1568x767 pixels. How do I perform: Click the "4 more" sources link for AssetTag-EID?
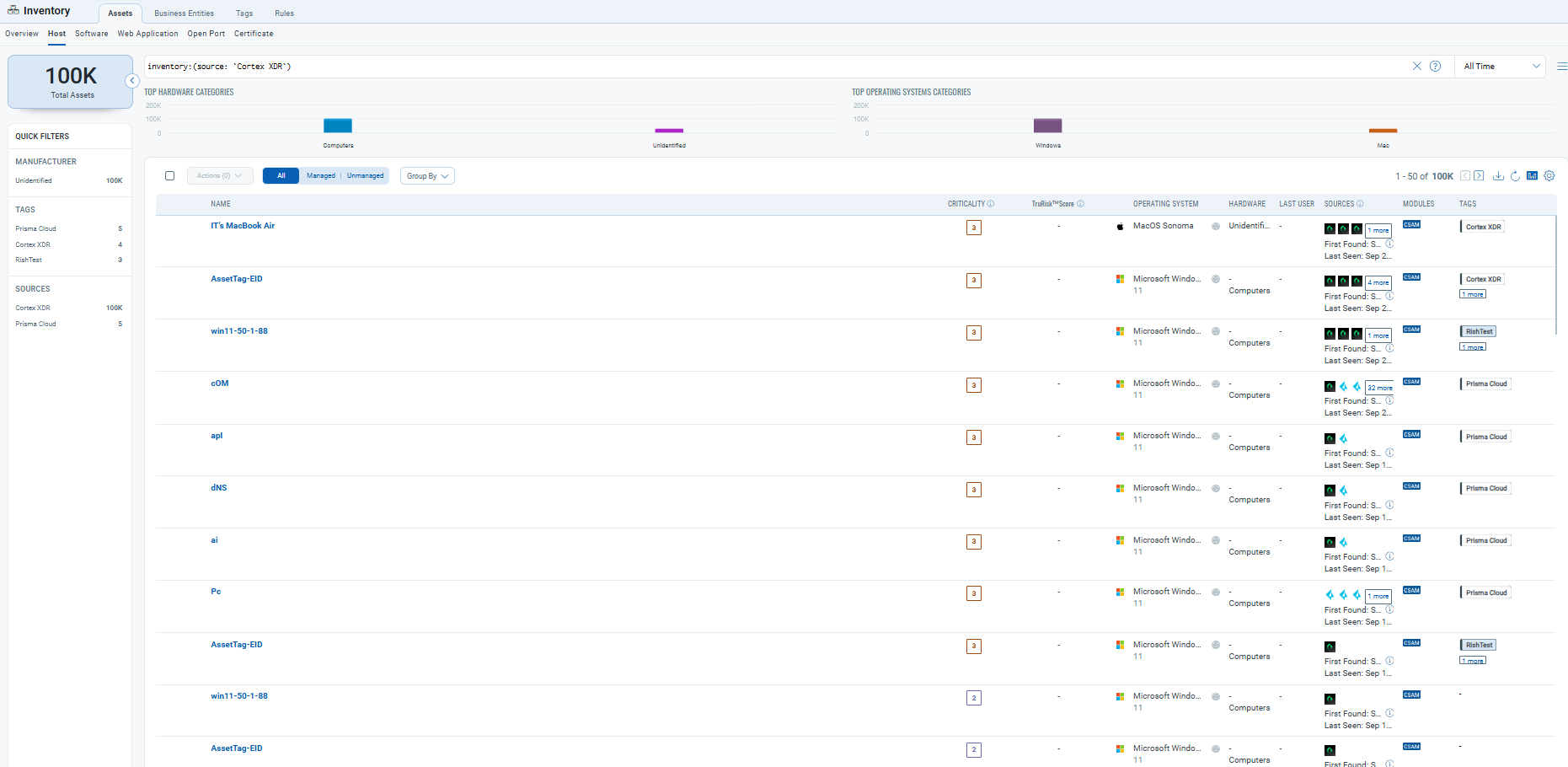[x=1378, y=283]
